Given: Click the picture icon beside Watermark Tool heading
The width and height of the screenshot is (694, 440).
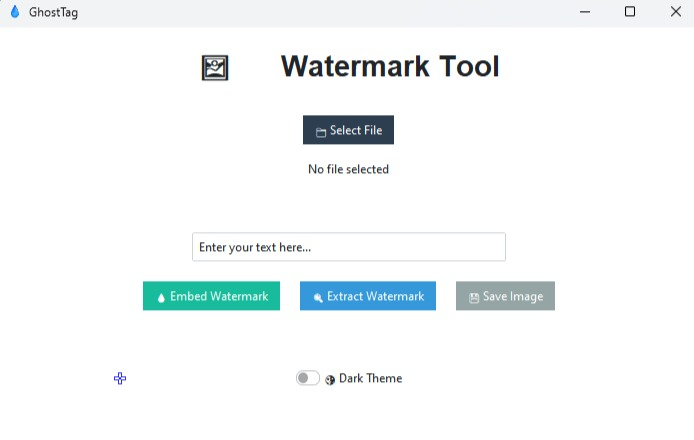Looking at the screenshot, I should pos(215,68).
